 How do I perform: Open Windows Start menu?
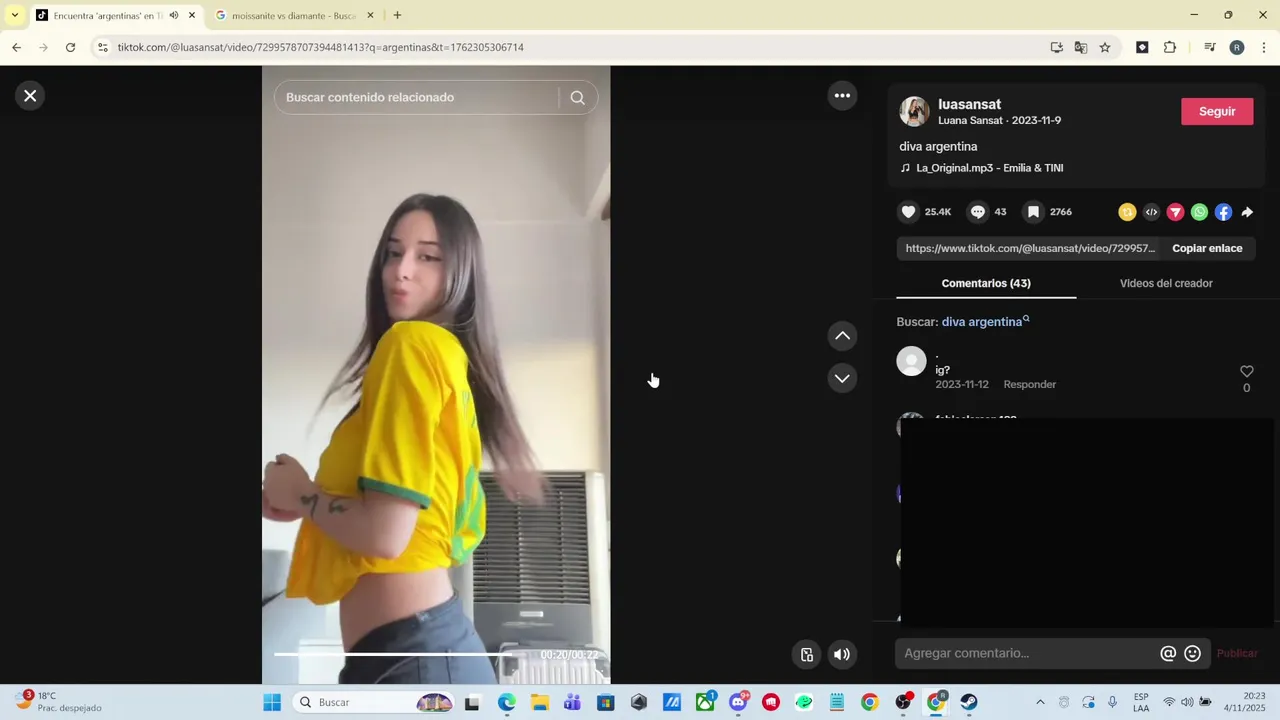[x=272, y=702]
